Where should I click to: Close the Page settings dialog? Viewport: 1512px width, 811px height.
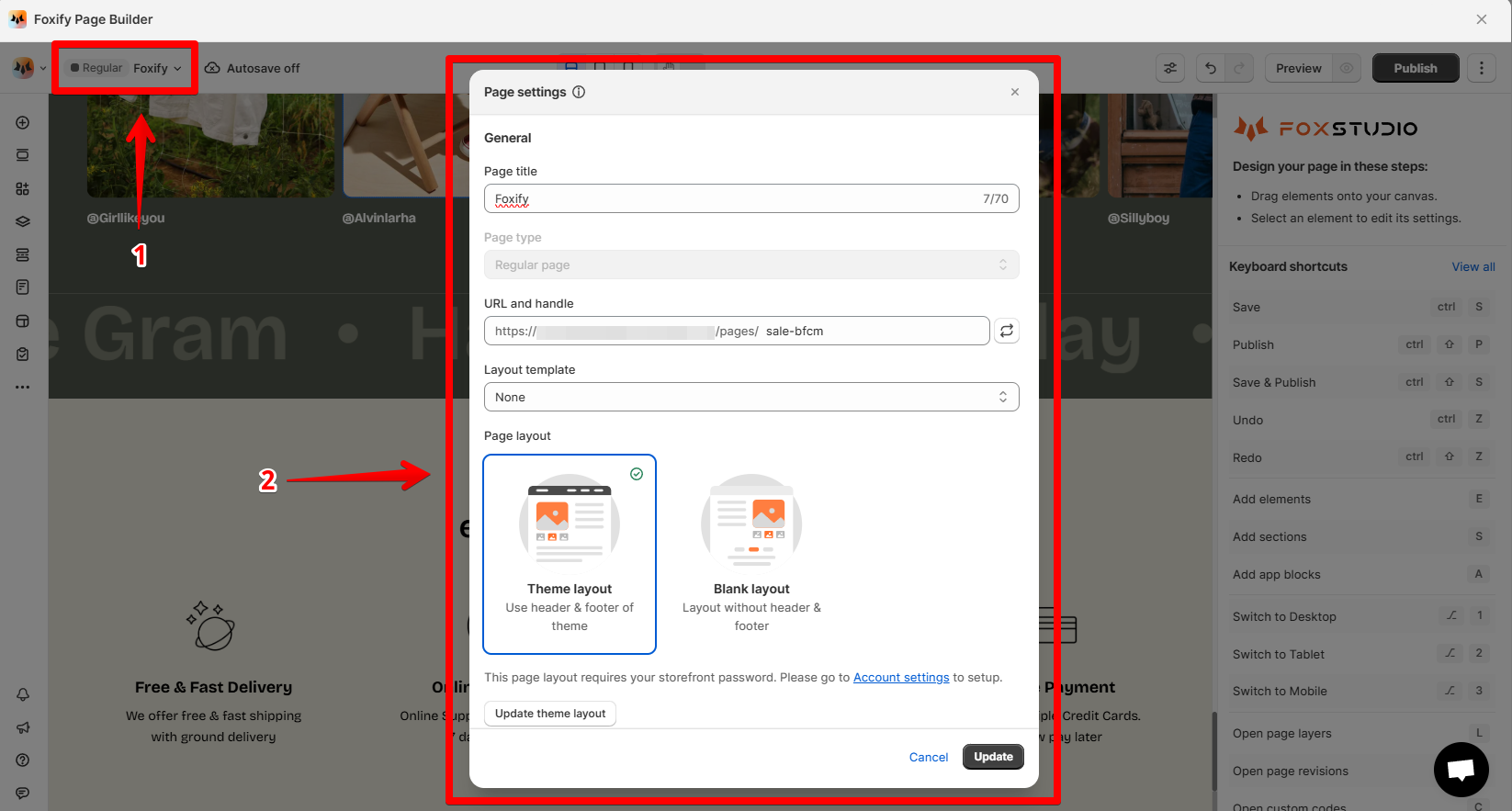point(1015,92)
